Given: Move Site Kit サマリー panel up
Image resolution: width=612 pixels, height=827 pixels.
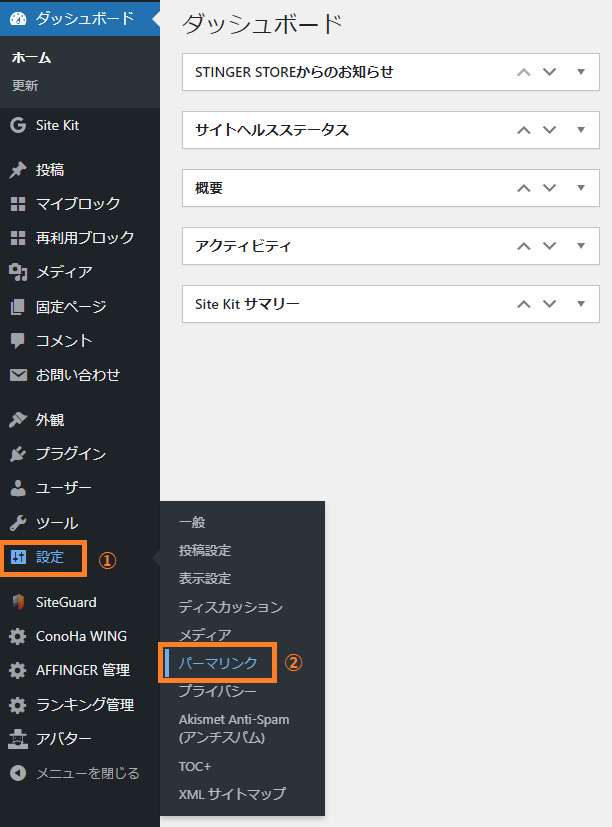Looking at the screenshot, I should tap(523, 304).
